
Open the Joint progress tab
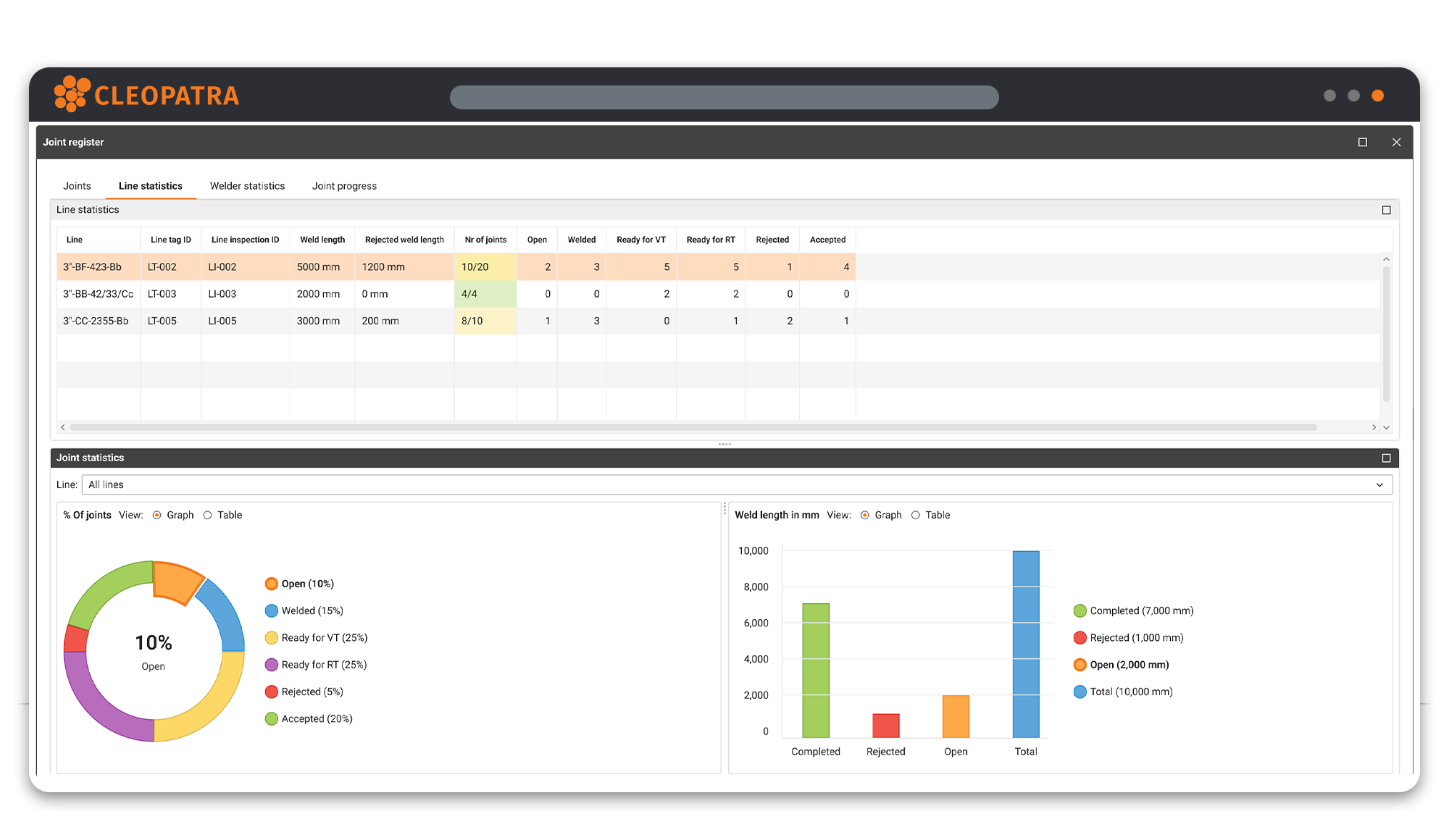tap(344, 186)
